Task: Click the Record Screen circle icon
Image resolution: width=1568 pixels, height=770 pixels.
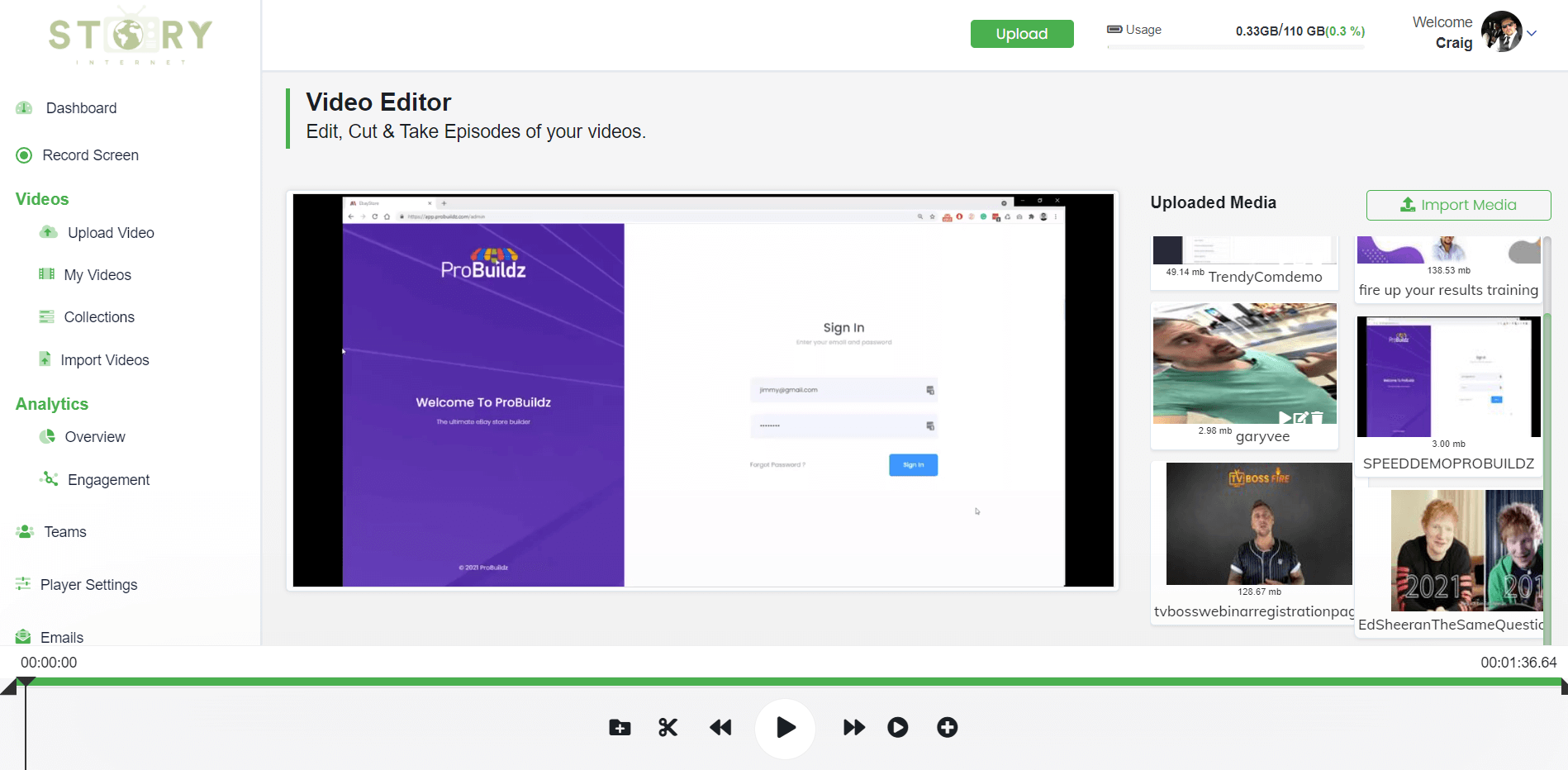Action: coord(25,155)
